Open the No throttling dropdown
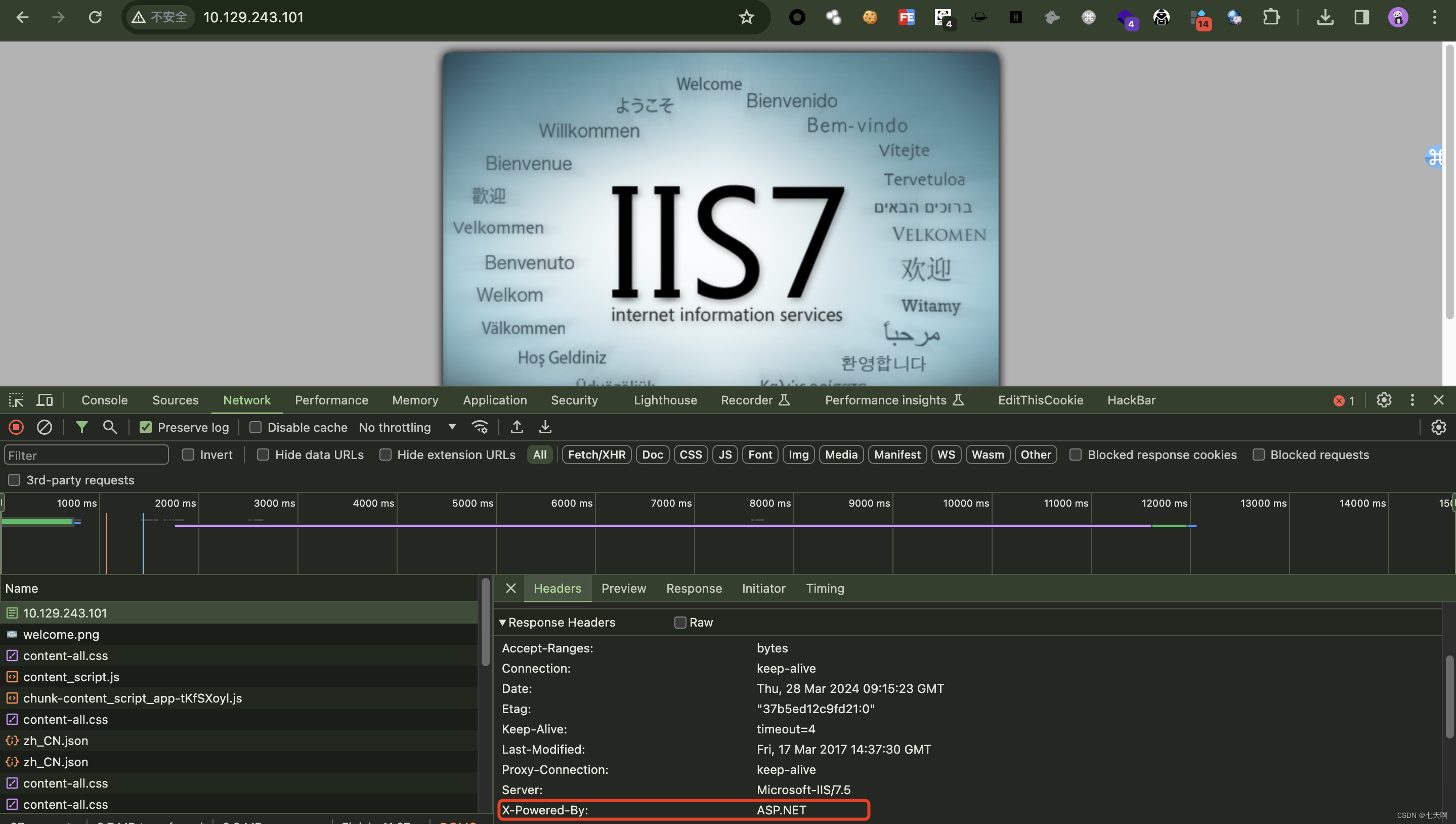The height and width of the screenshot is (824, 1456). tap(407, 427)
